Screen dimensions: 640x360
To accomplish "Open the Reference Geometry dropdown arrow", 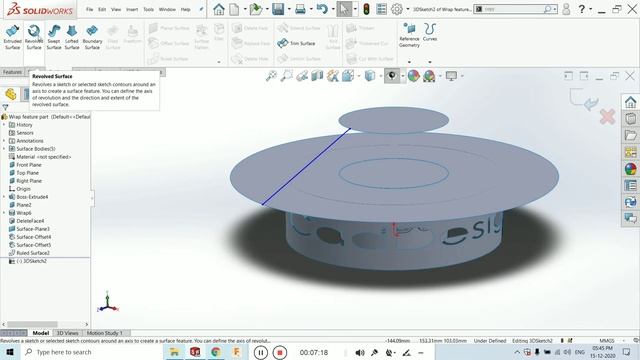I will click(x=409, y=62).
